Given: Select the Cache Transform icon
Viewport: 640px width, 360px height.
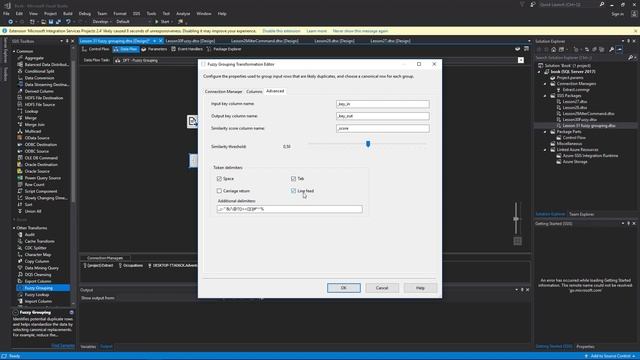Looking at the screenshot, I should pyautogui.click(x=20, y=241).
